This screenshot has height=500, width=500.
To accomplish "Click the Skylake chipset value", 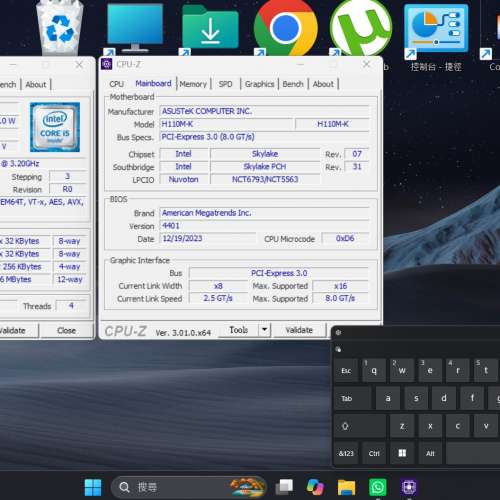I will click(265, 154).
